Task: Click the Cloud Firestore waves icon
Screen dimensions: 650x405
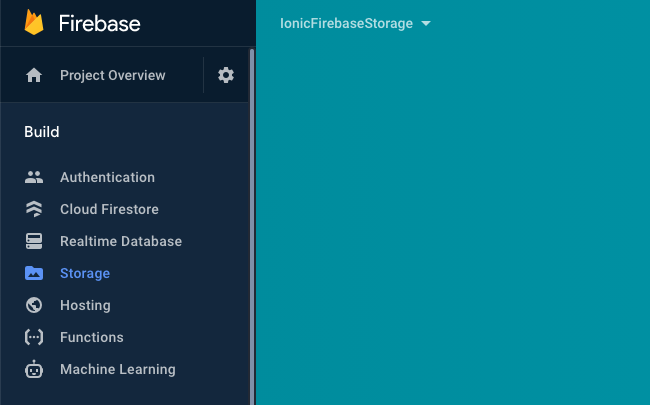Action: [x=34, y=210]
